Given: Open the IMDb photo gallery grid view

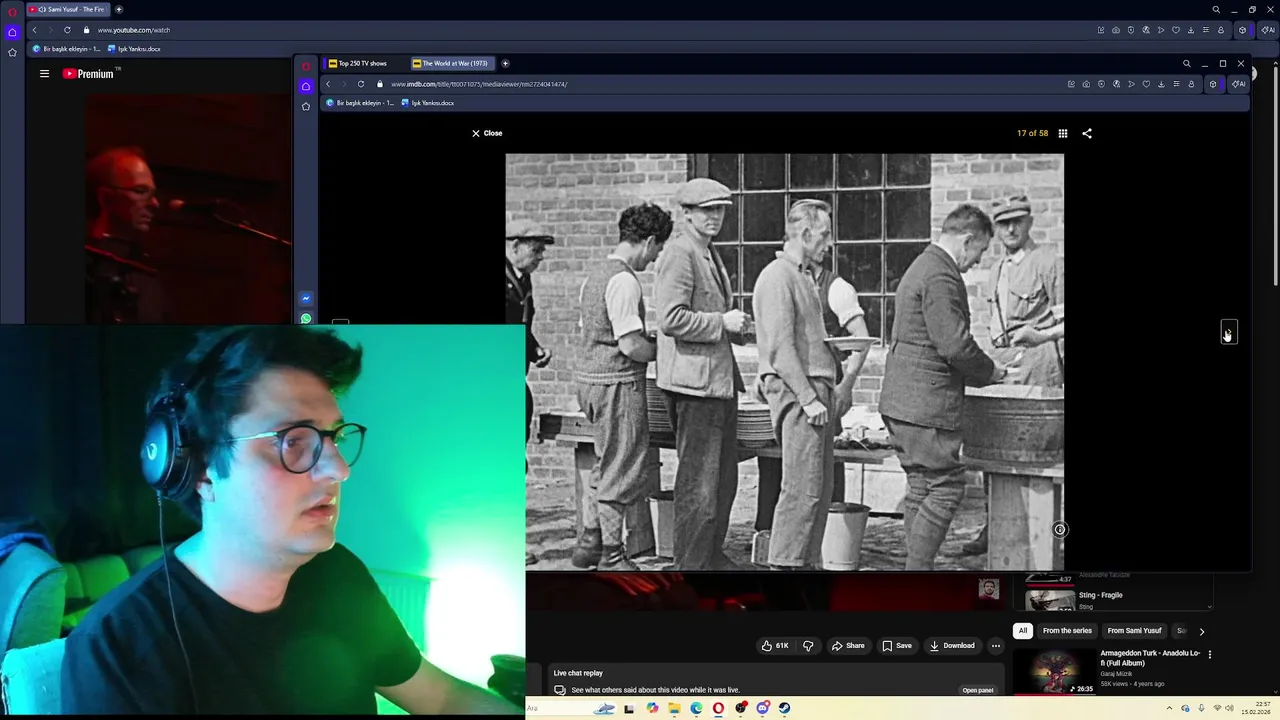Looking at the screenshot, I should click(x=1063, y=133).
